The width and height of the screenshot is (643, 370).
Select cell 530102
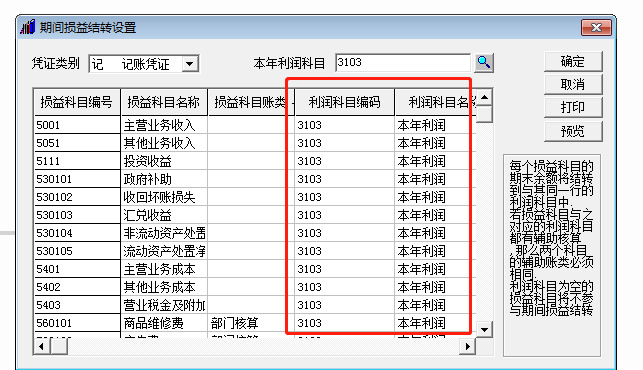77,197
